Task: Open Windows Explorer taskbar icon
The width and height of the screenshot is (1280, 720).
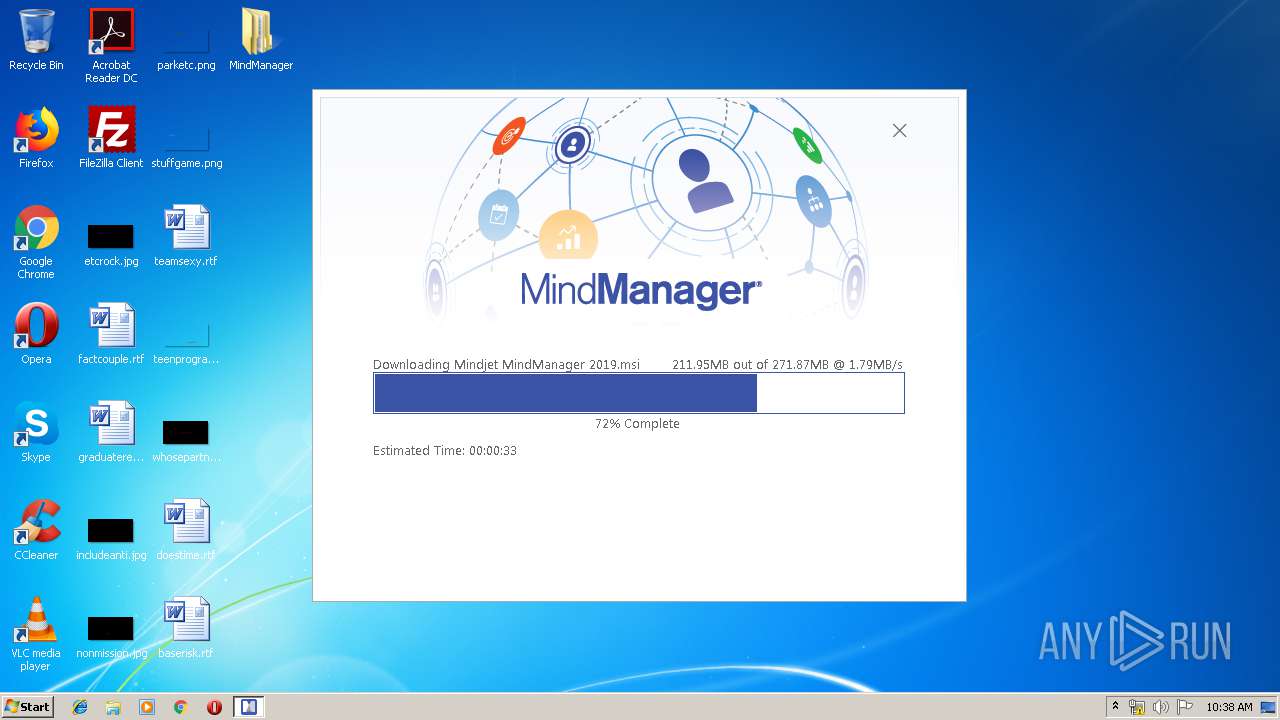Action: (113, 707)
